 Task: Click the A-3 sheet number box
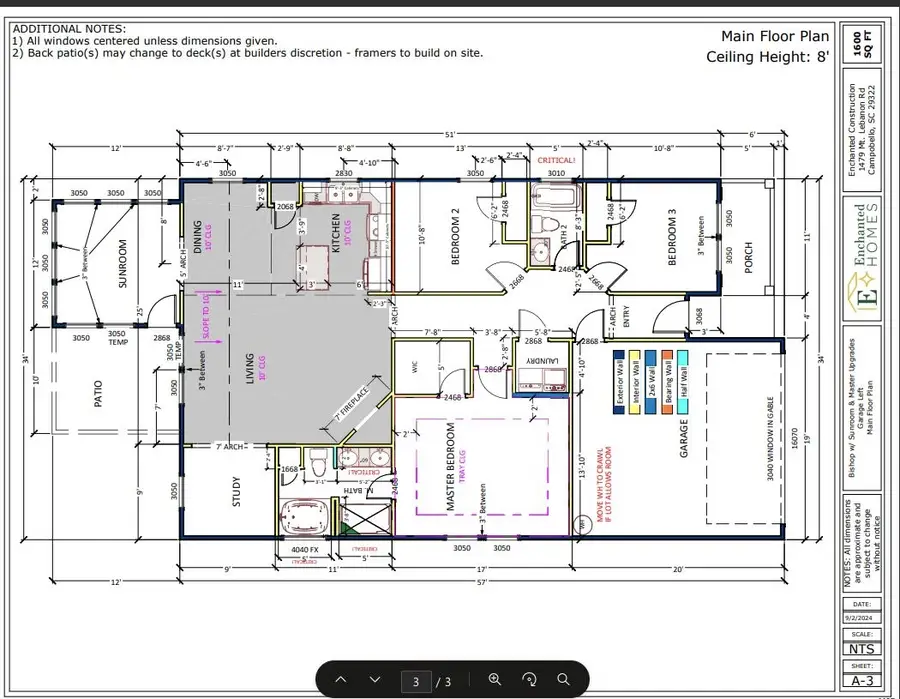click(861, 680)
